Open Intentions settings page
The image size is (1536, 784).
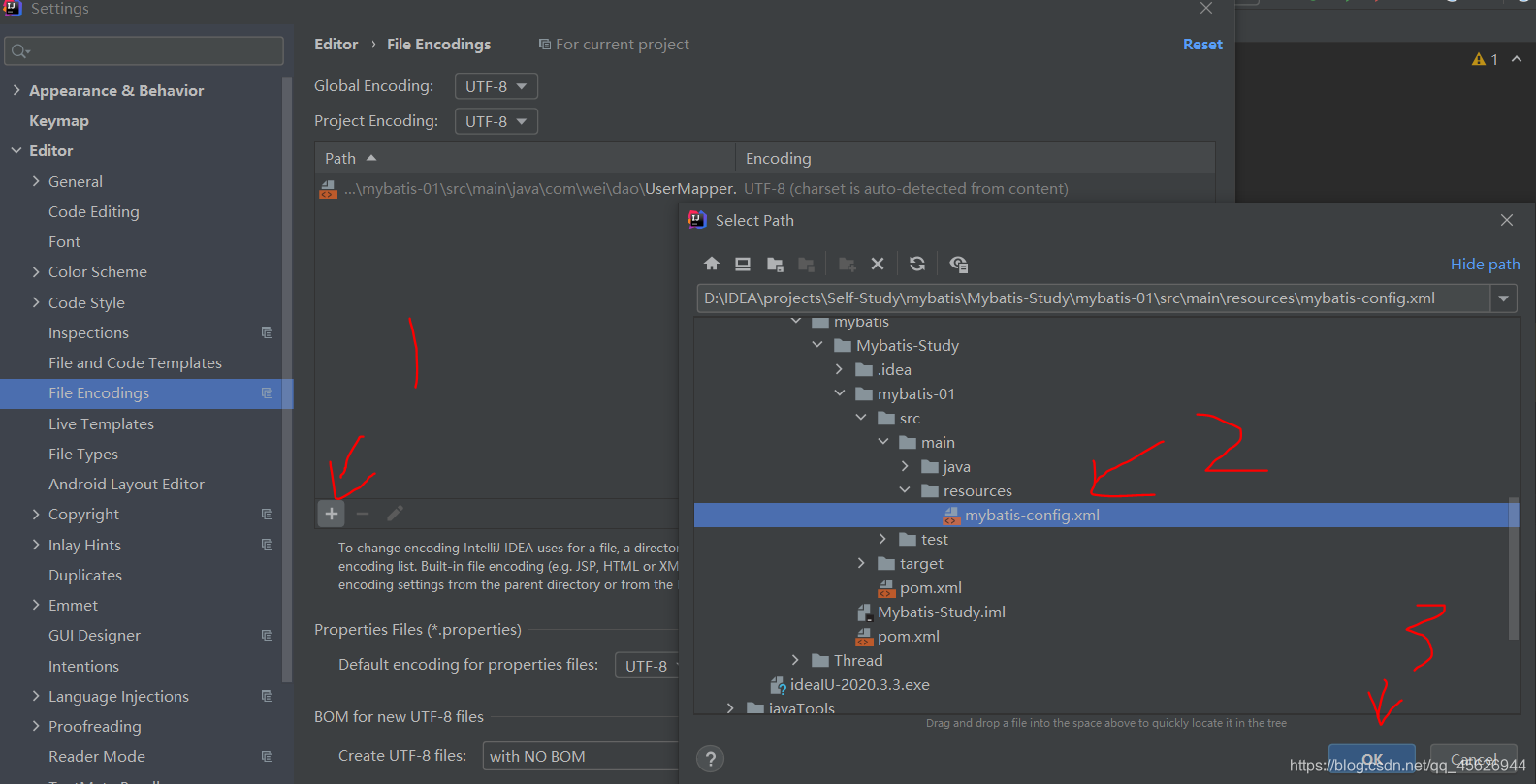[x=83, y=666]
